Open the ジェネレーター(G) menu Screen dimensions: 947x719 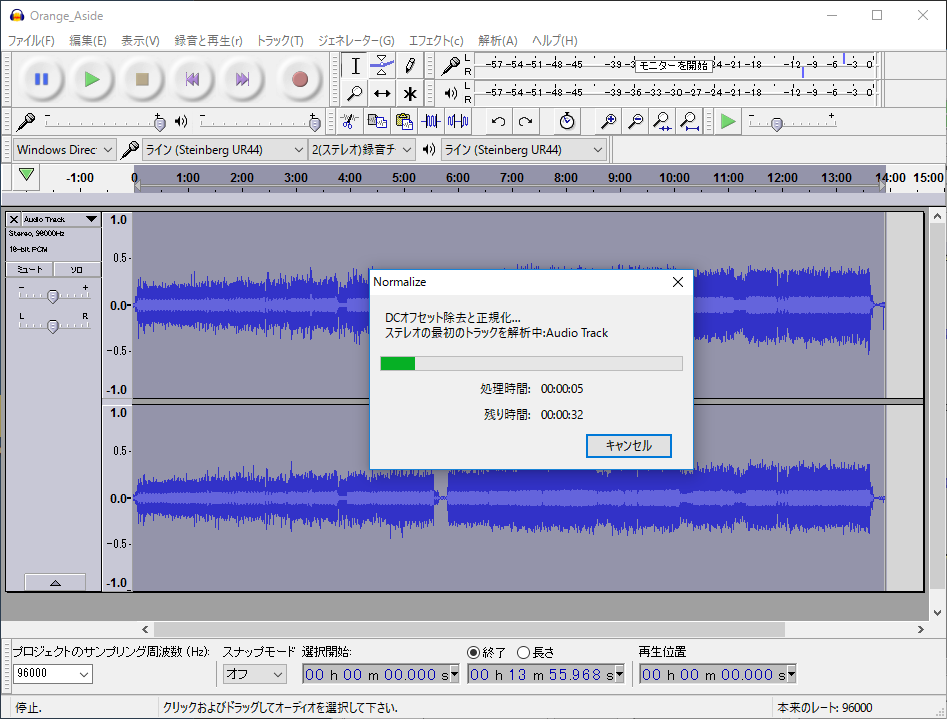356,40
